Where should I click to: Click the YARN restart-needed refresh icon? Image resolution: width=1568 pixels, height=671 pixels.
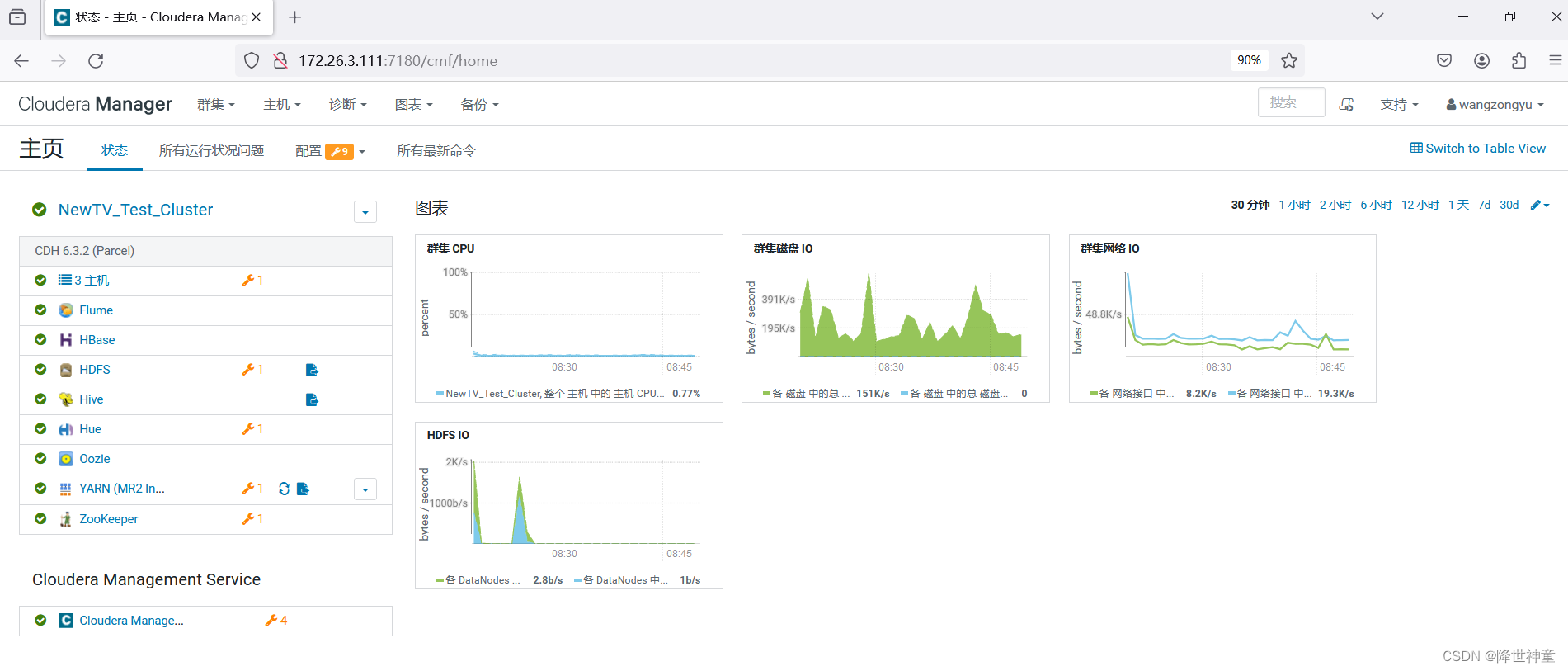(284, 489)
